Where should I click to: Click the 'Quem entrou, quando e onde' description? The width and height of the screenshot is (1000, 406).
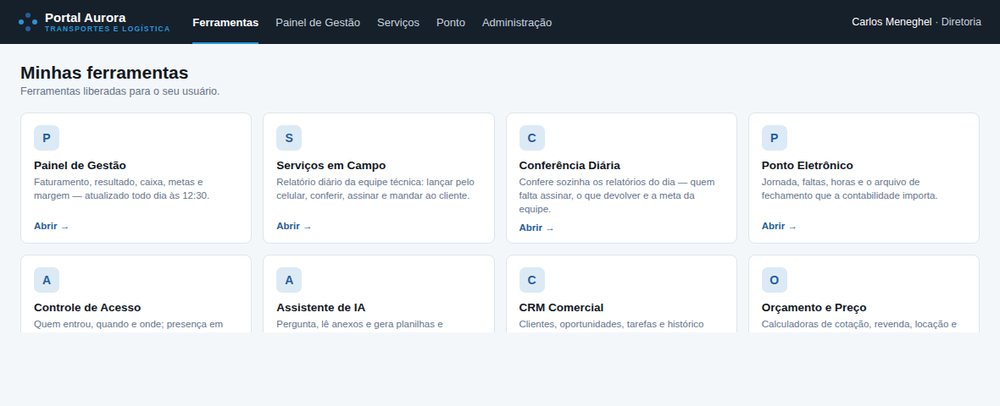128,324
